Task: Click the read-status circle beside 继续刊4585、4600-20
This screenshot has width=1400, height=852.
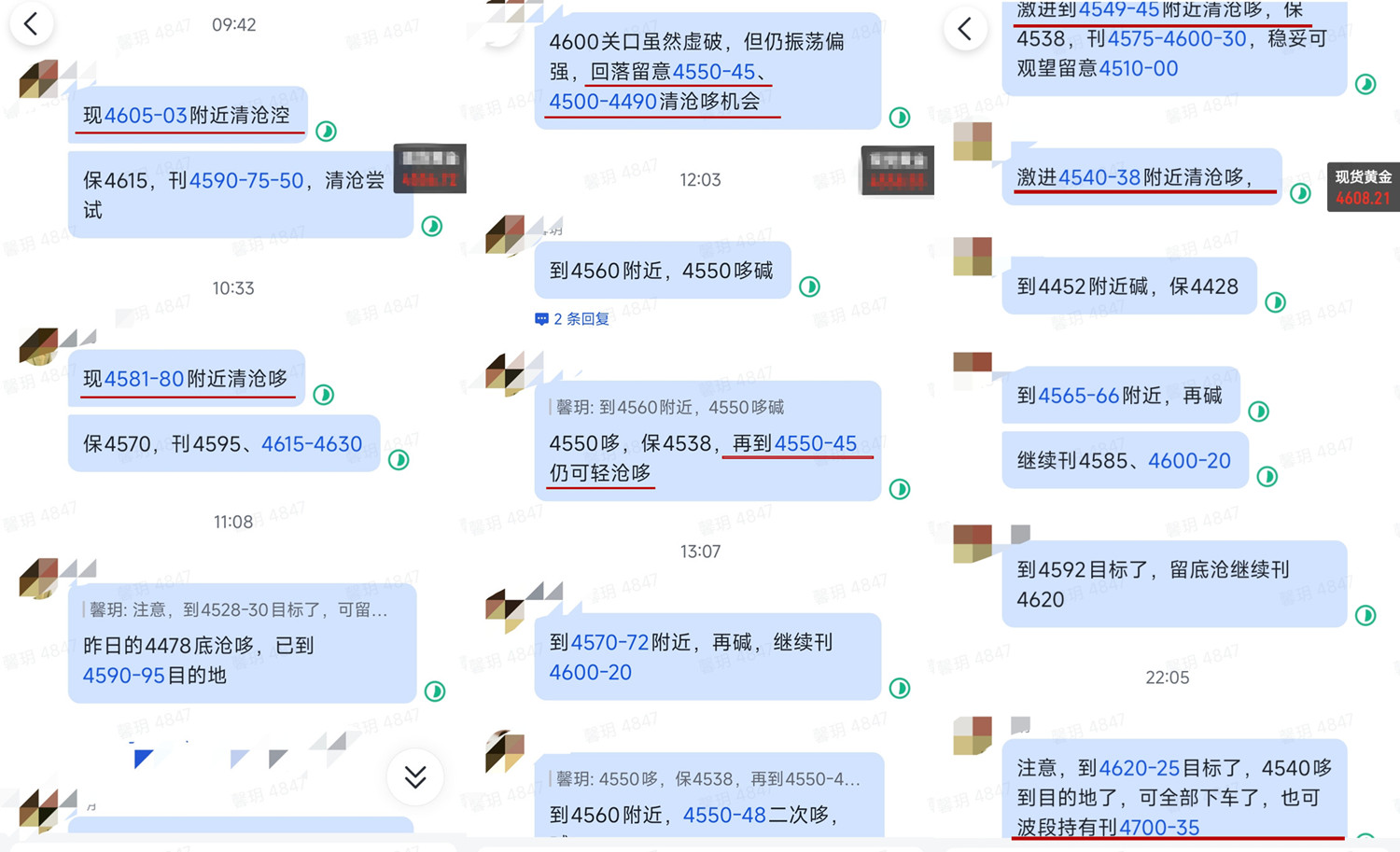Action: [1267, 477]
